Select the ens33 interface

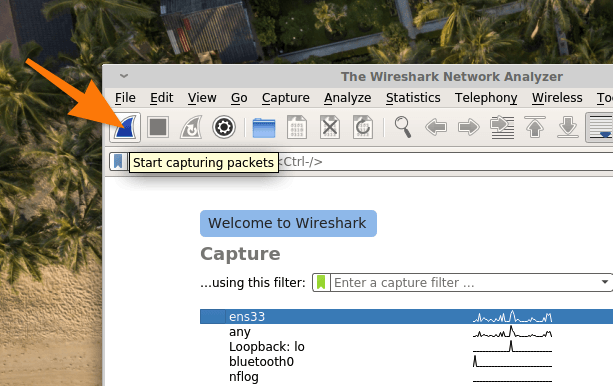point(407,316)
